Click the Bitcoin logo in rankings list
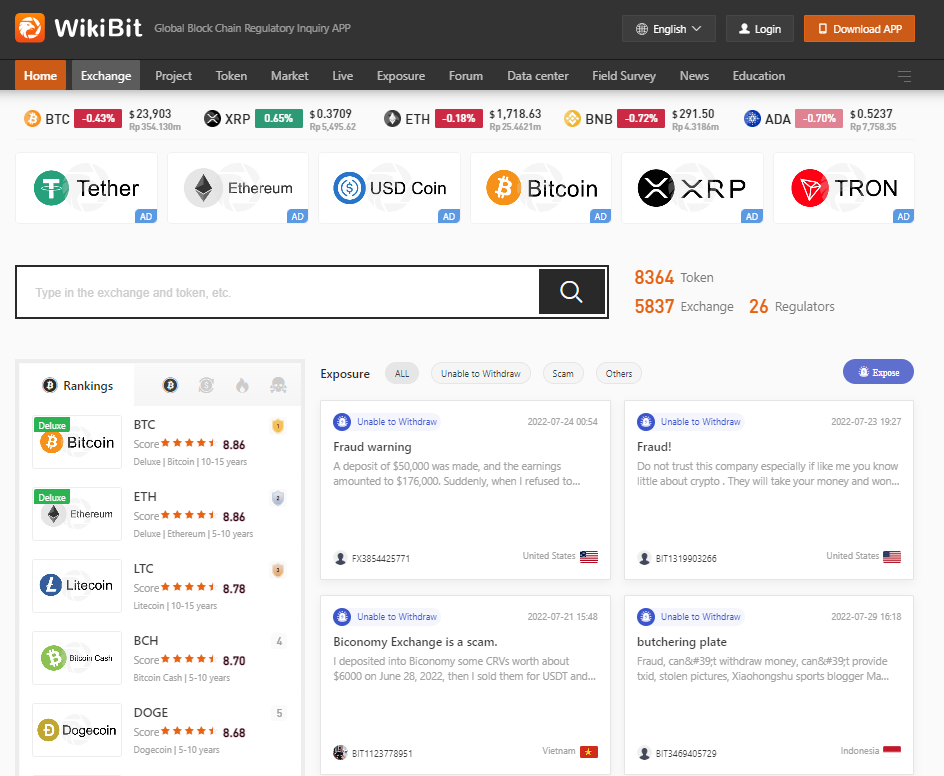Image resolution: width=944 pixels, height=776 pixels. (77, 442)
